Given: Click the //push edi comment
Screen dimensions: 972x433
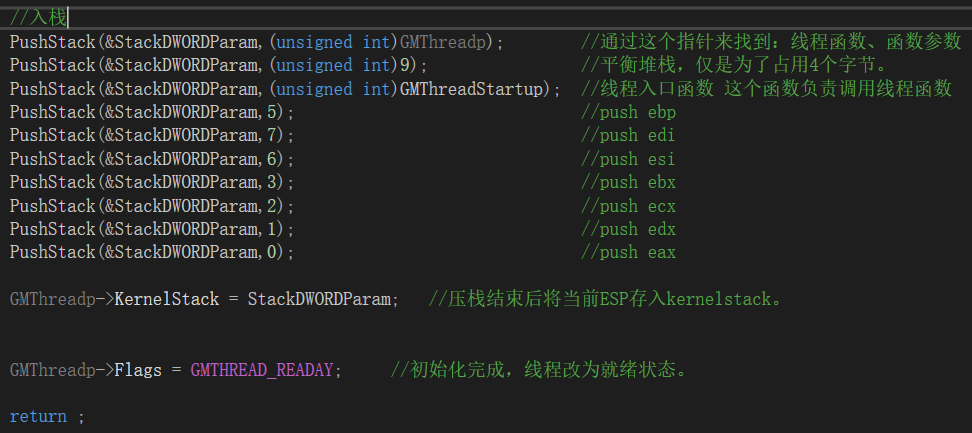Looking at the screenshot, I should pos(628,135).
